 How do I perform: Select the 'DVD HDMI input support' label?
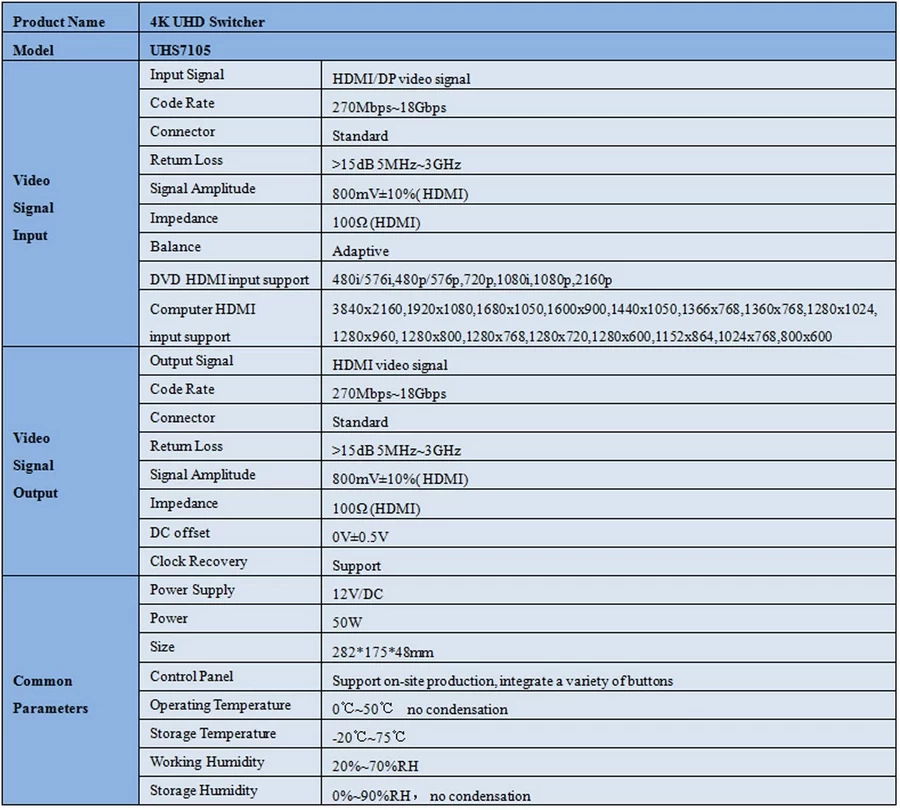tap(229, 280)
